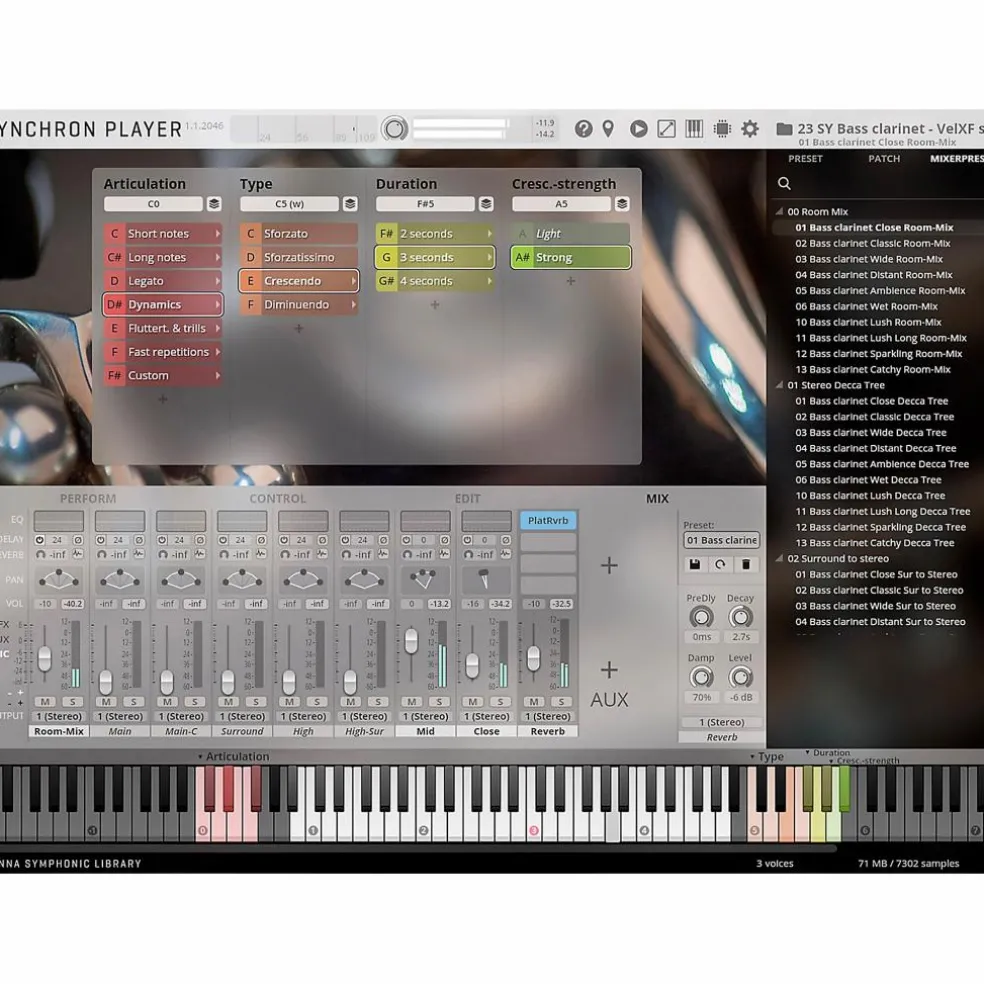Click the Mid channel volume fader
The width and height of the screenshot is (984, 984).
pos(411,641)
